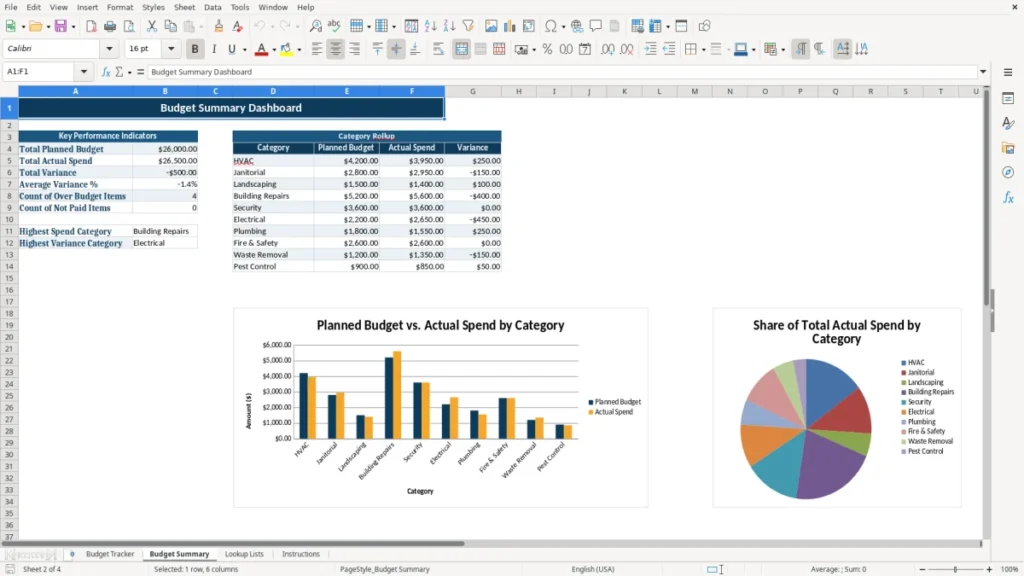The width and height of the screenshot is (1024, 576).
Task: Toggle Align Right
Action: [x=355, y=49]
